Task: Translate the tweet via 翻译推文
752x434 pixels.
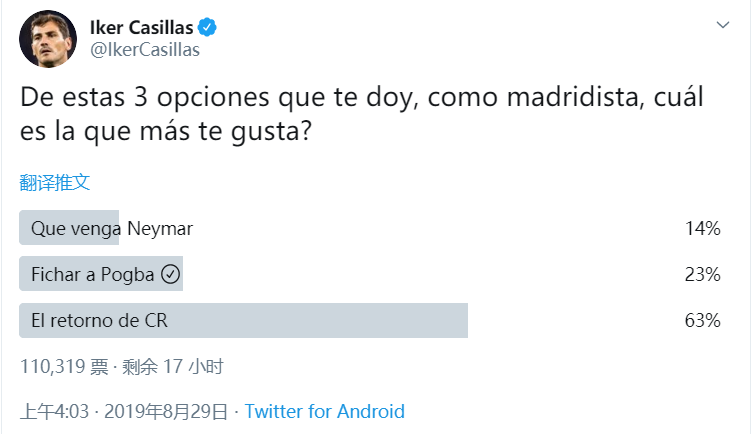Action: [55, 183]
